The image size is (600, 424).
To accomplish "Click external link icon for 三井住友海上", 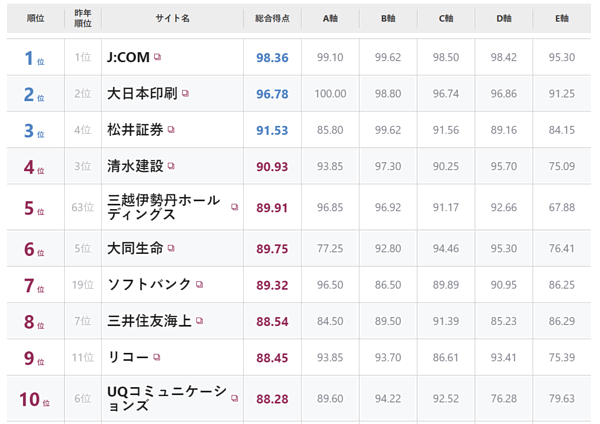I will click(200, 321).
